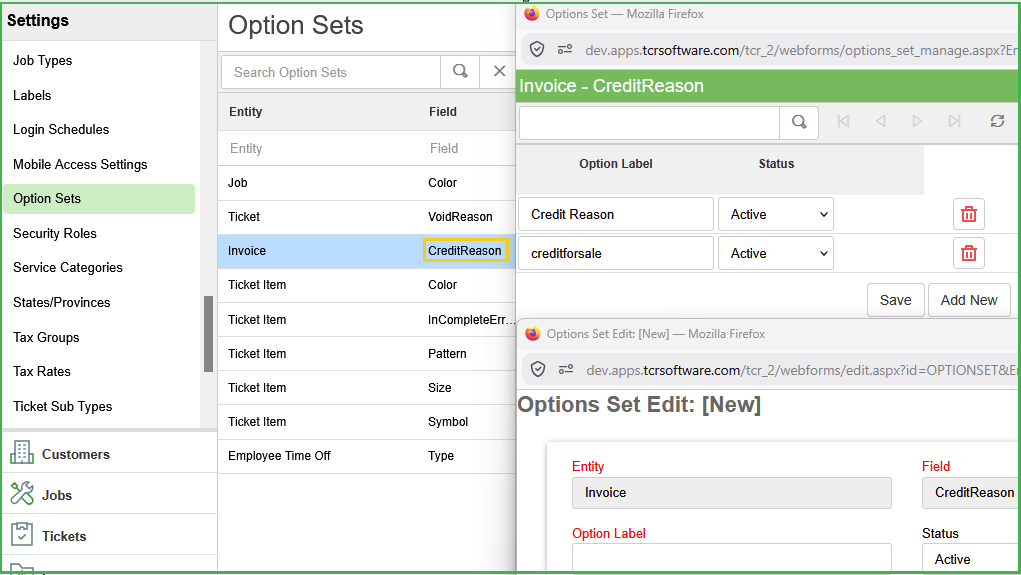
Task: Click the Jobs tools icon
Action: pyautogui.click(x=21, y=494)
